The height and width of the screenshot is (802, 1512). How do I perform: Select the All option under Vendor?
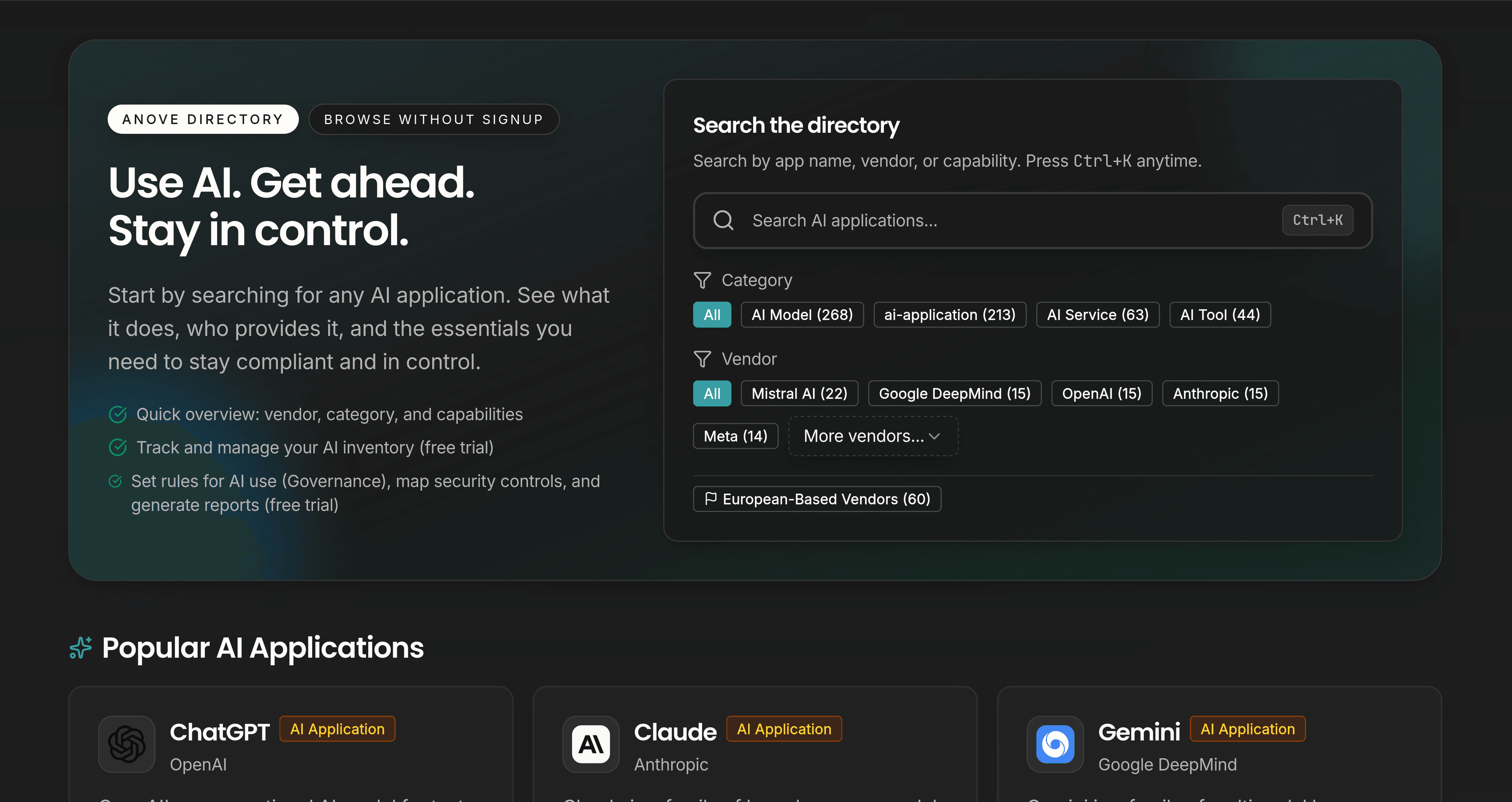pos(712,394)
